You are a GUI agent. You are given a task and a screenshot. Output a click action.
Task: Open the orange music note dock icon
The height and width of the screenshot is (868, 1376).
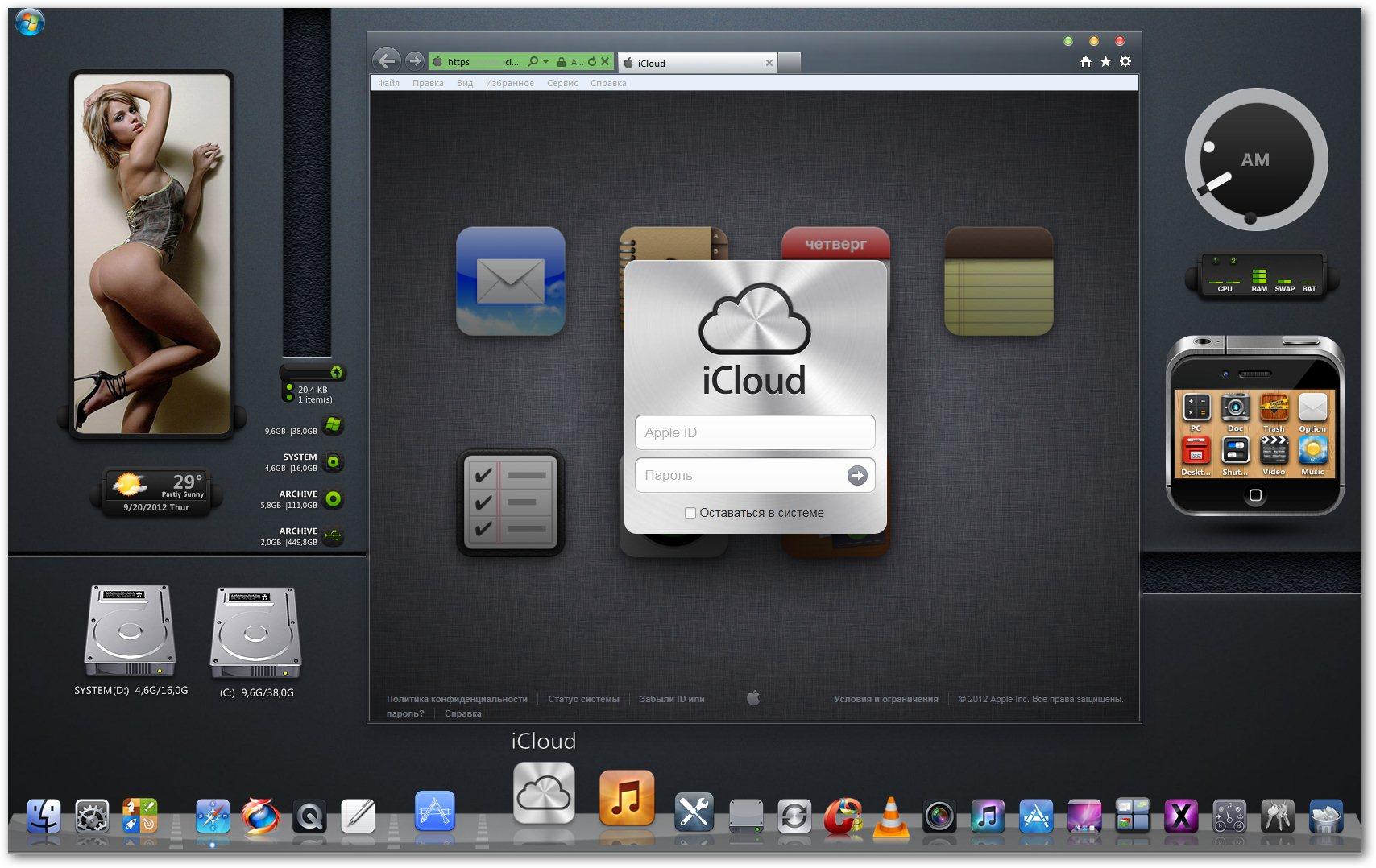(x=627, y=799)
